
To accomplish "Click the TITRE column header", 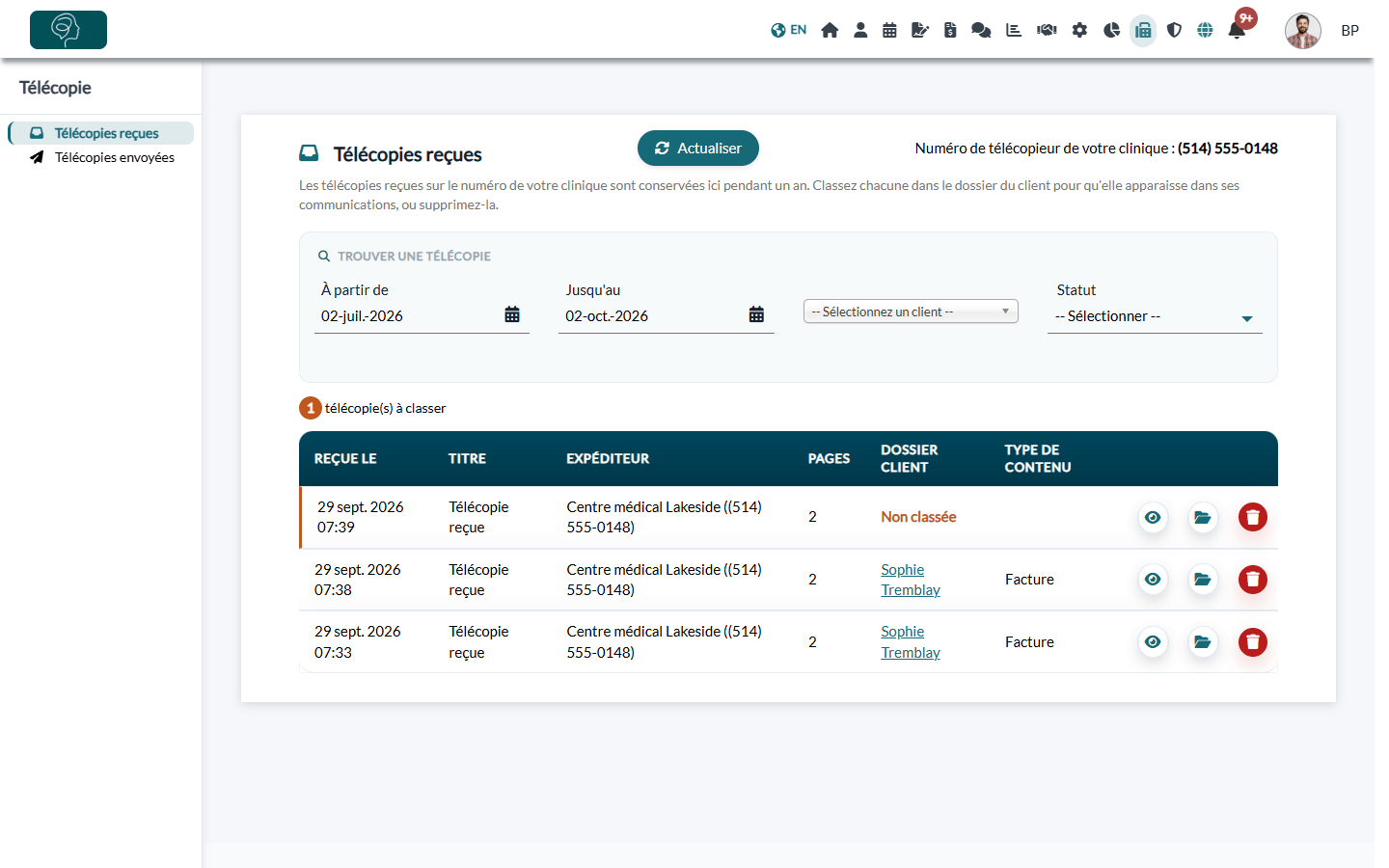I will coord(467,459).
